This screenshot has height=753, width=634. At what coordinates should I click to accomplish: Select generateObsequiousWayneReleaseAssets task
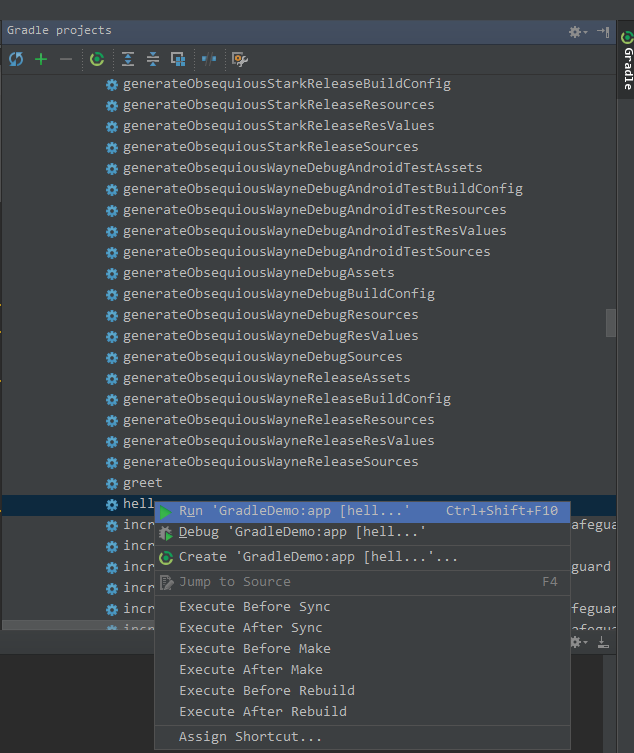click(x=267, y=378)
